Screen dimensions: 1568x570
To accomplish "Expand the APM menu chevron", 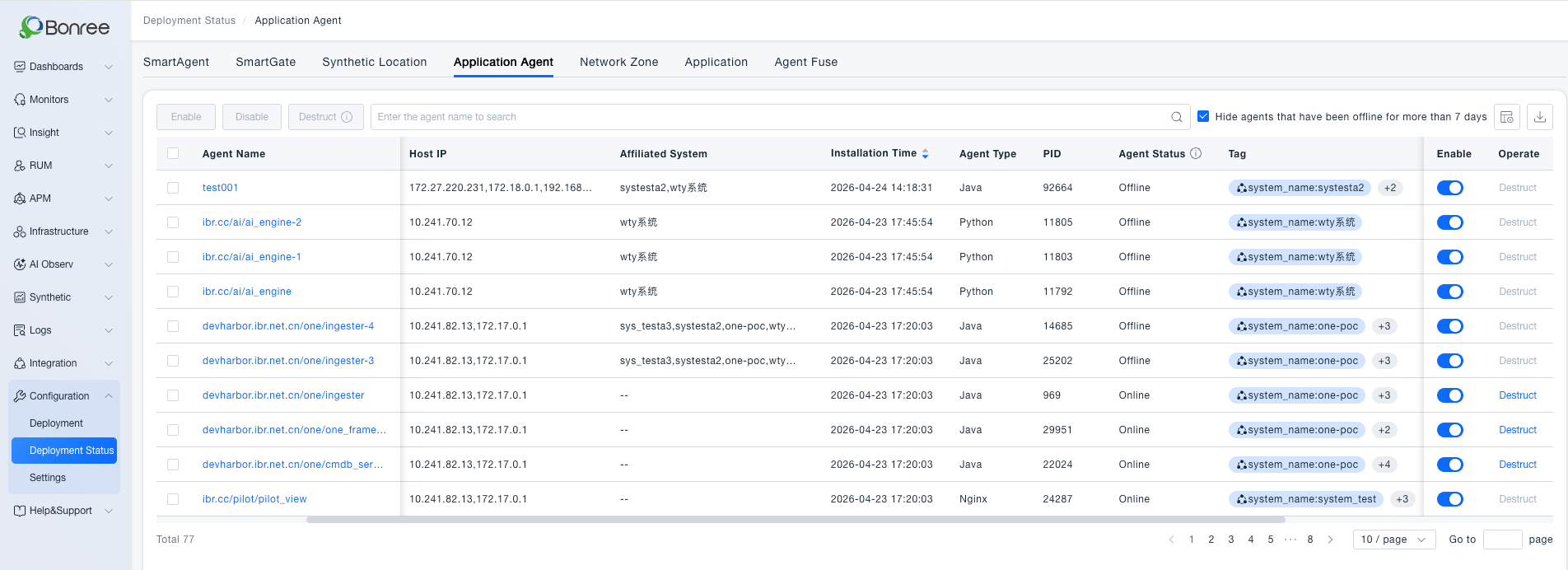I will (109, 199).
